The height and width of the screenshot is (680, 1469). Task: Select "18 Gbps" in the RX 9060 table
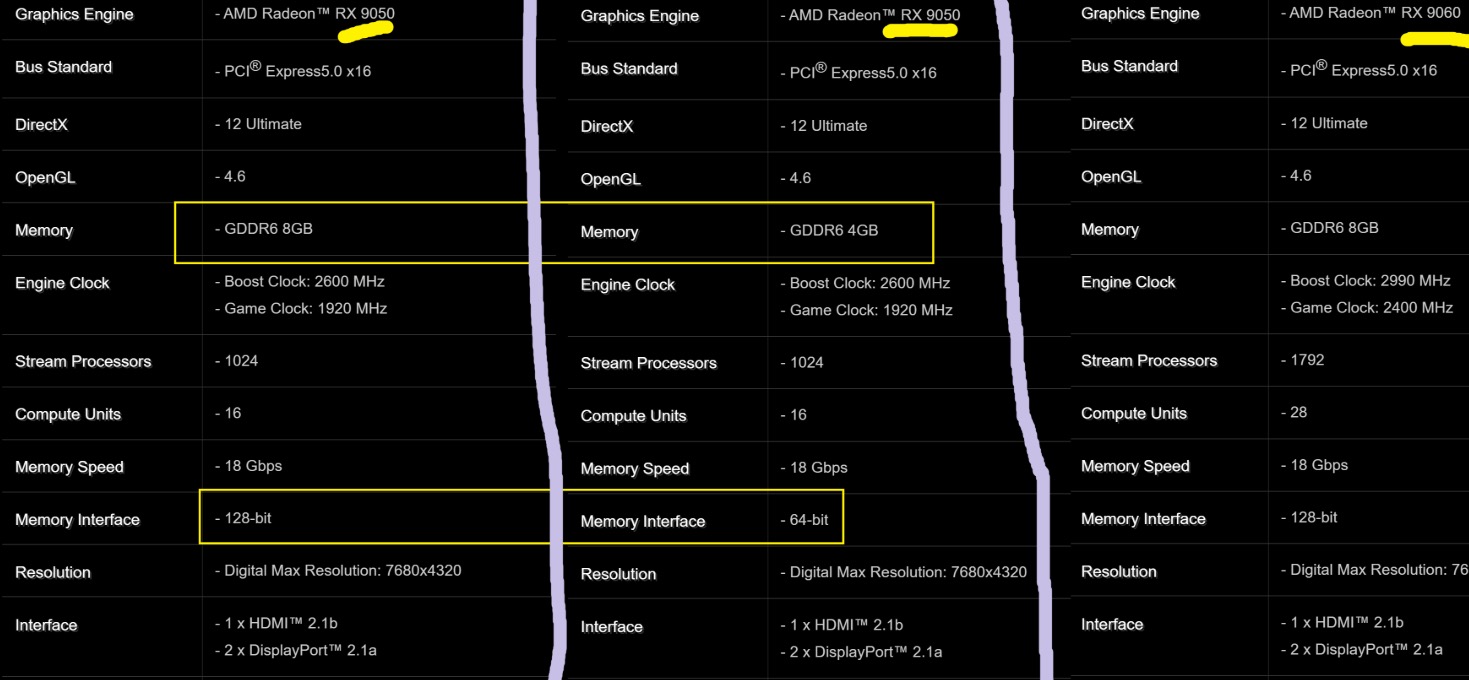pyautogui.click(x=1319, y=465)
